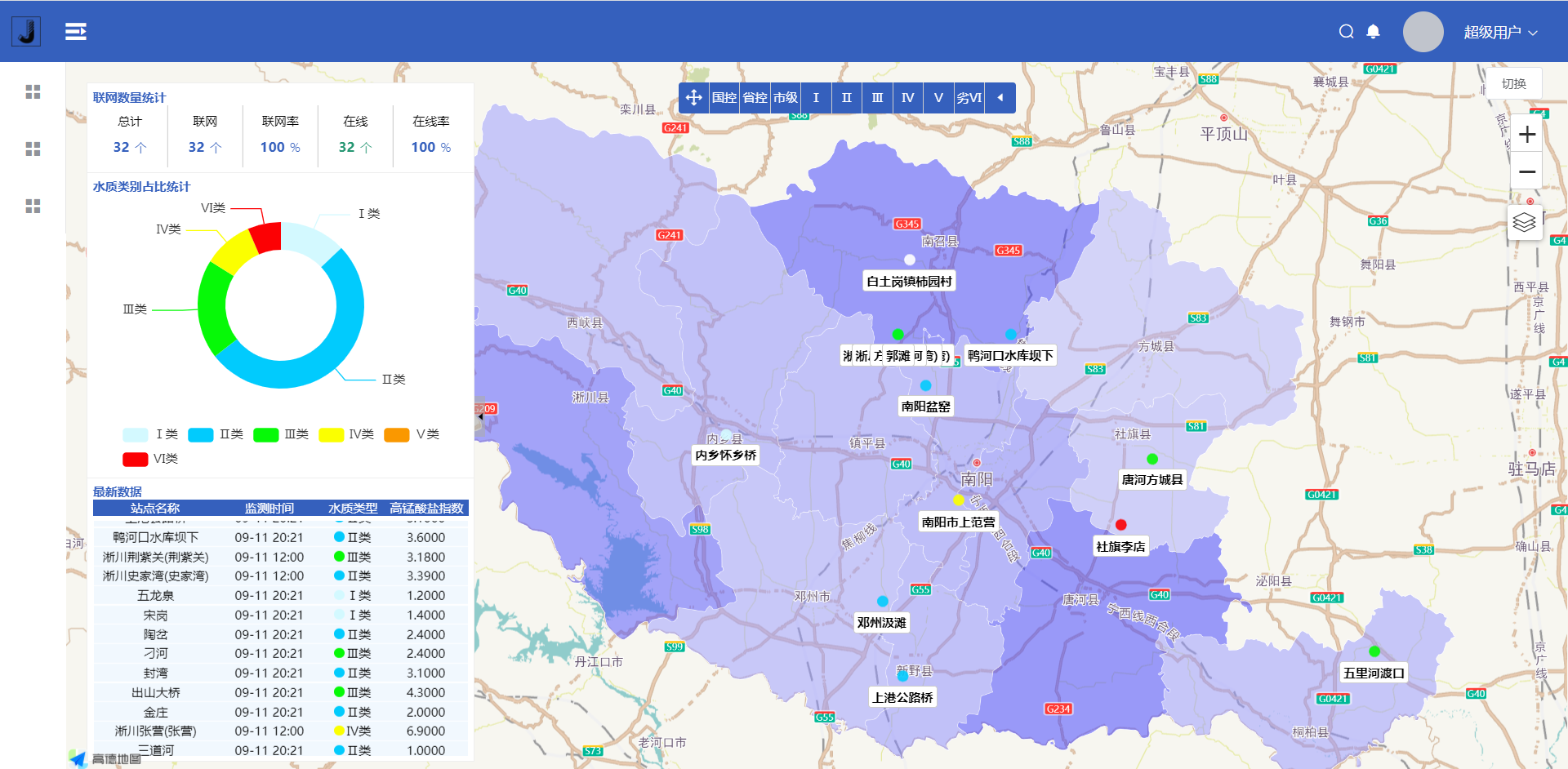The width and height of the screenshot is (1568, 769).
Task: Click the zoom in plus icon on the map
Action: click(x=1526, y=134)
